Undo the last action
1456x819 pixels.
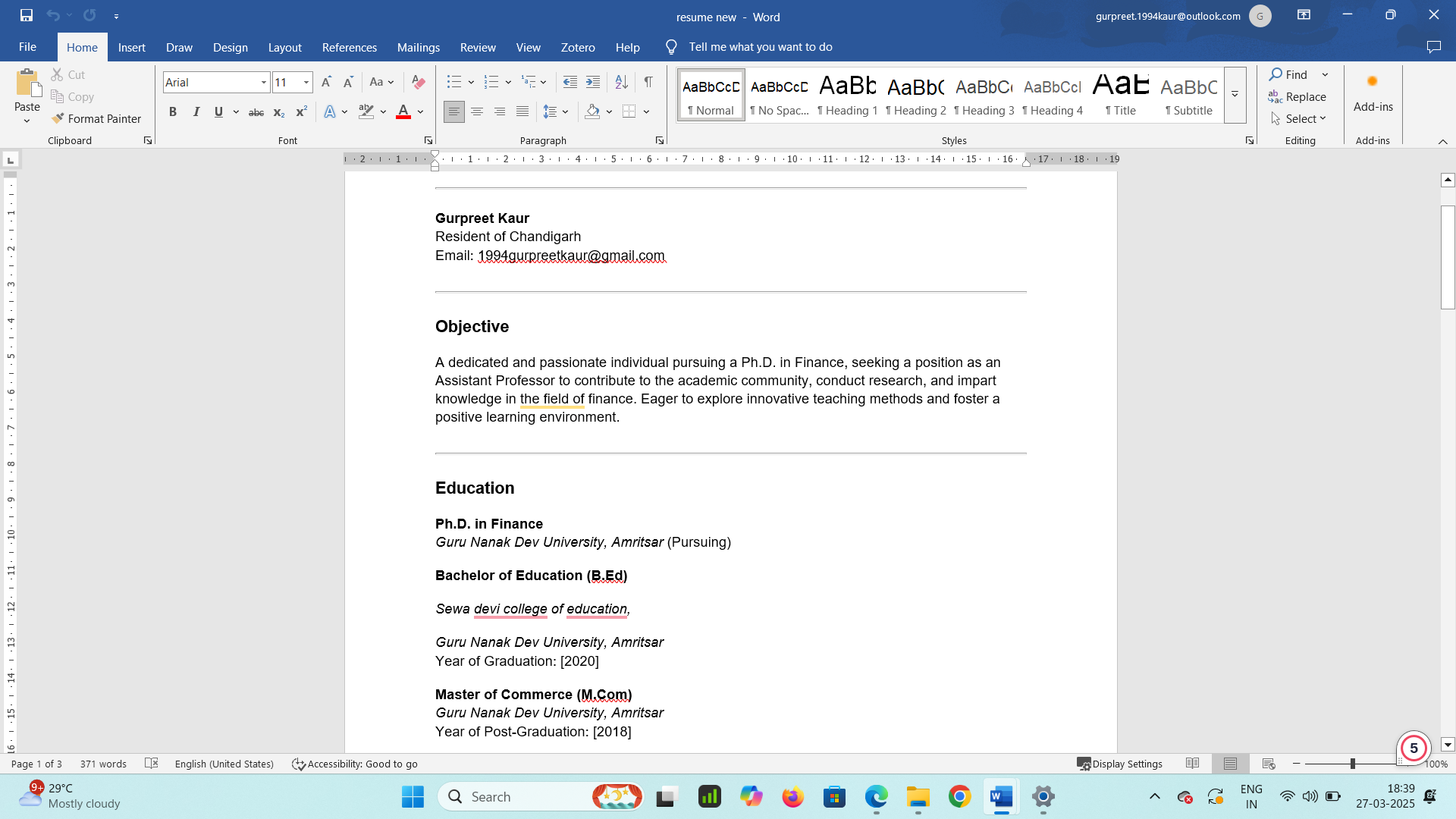tap(52, 15)
